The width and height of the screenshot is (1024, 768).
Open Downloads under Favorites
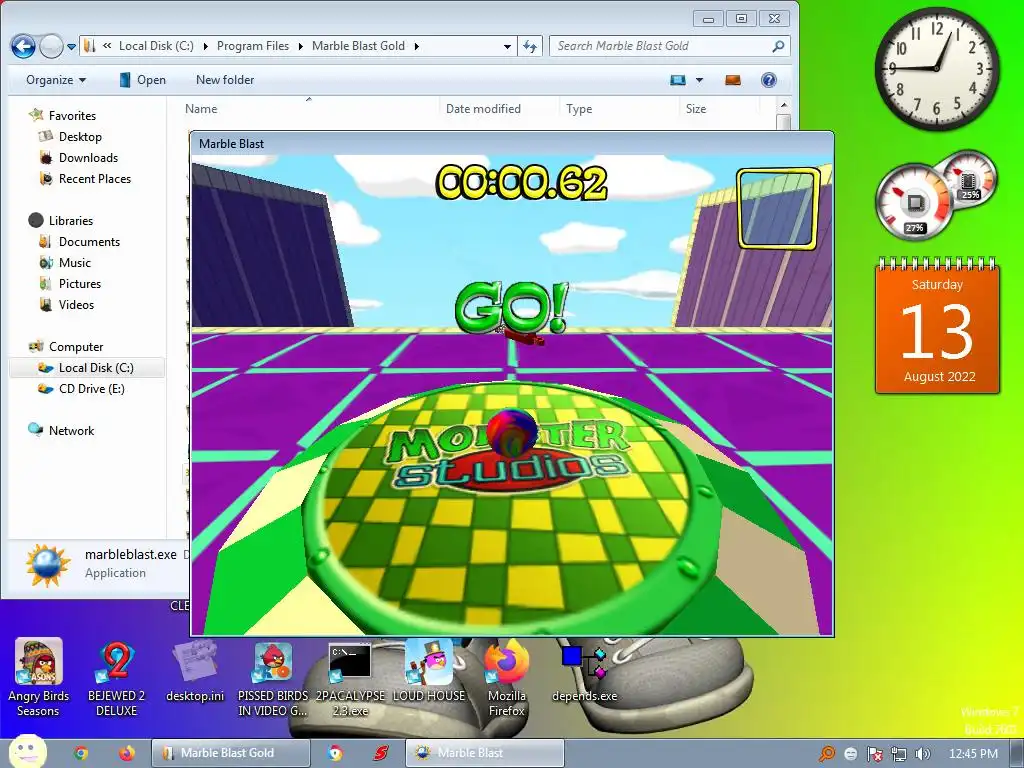tap(78, 157)
